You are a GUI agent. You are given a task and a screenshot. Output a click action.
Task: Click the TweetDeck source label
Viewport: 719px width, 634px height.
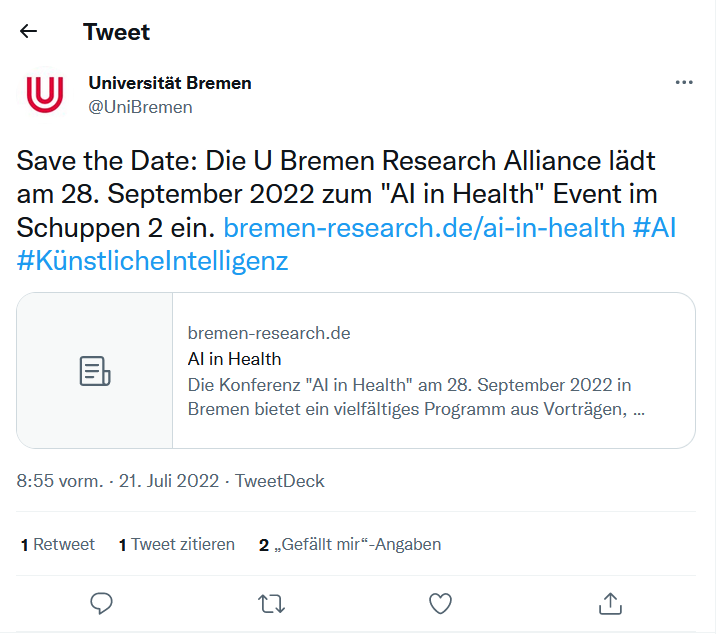(x=280, y=482)
